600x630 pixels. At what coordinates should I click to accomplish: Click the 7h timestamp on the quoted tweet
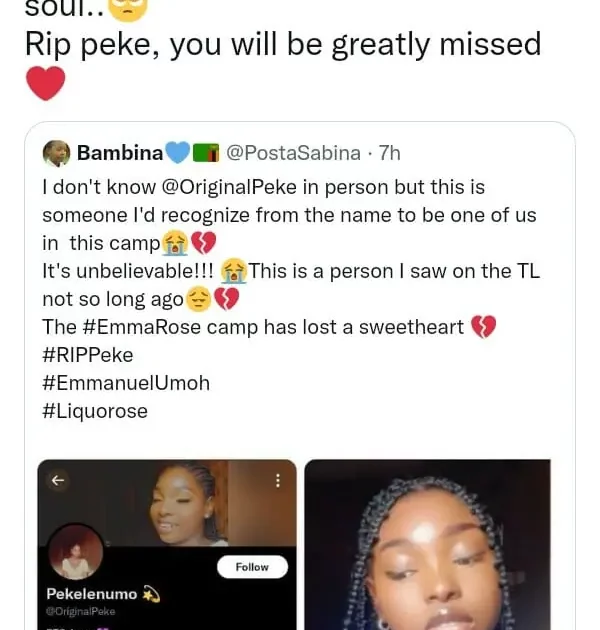click(388, 153)
